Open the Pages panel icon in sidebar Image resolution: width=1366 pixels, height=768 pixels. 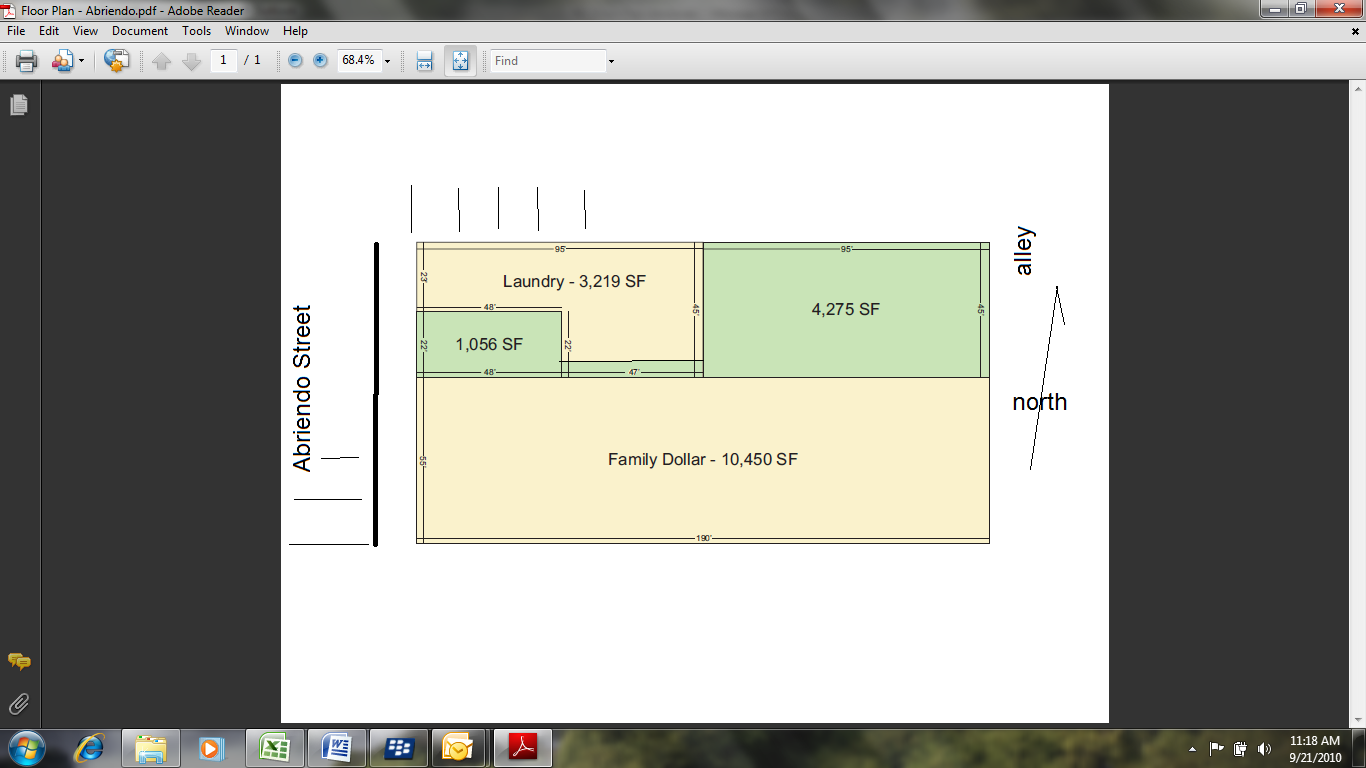(x=19, y=104)
